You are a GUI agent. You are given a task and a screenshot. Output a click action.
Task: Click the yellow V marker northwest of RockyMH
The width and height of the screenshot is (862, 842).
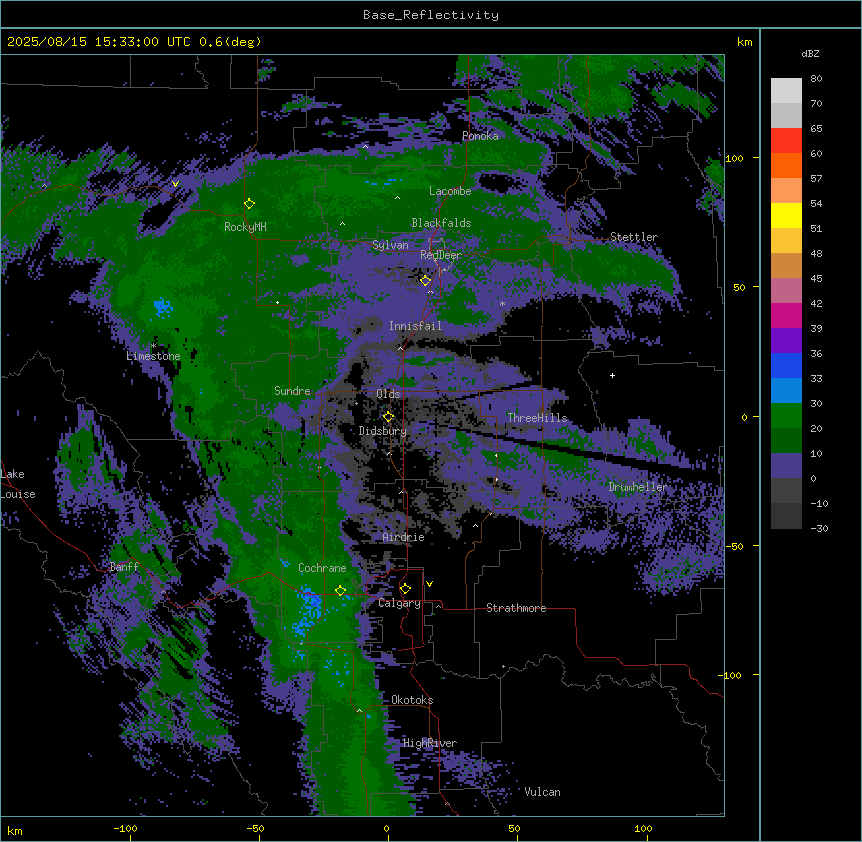pos(175,184)
